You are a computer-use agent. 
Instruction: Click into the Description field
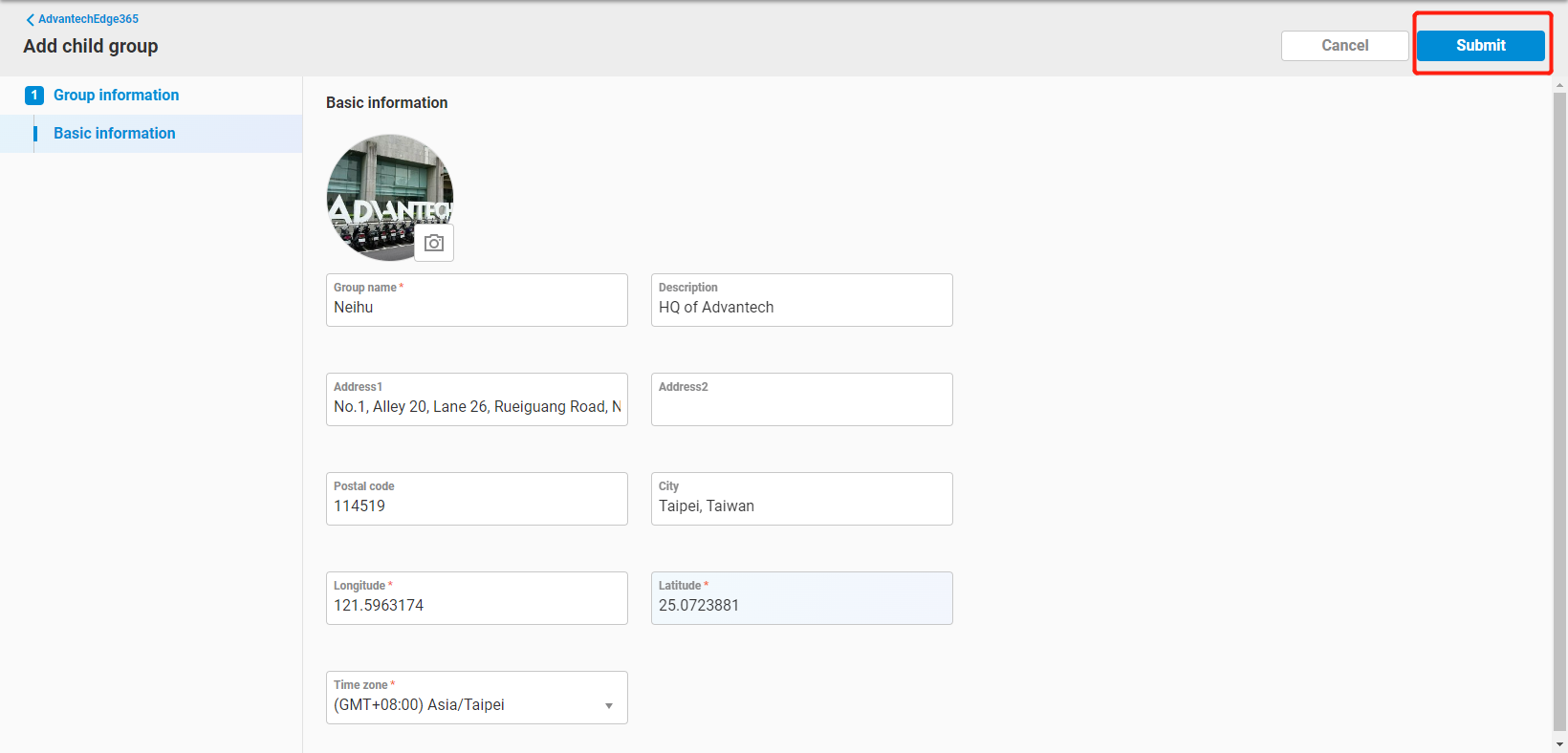801,308
